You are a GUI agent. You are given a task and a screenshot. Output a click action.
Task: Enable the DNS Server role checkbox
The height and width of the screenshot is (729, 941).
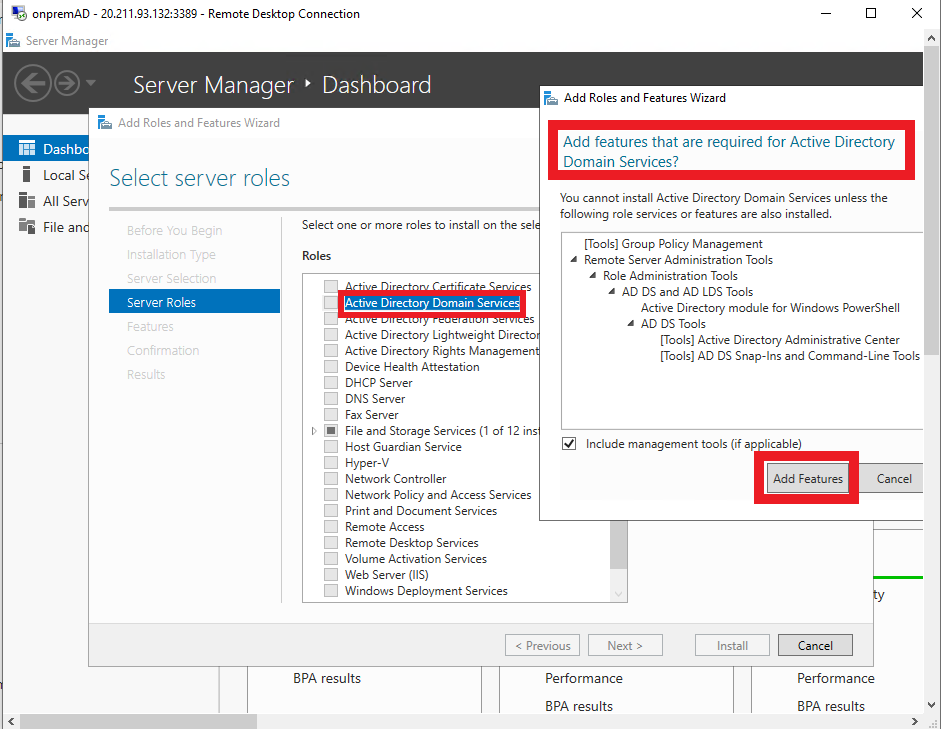pos(331,398)
